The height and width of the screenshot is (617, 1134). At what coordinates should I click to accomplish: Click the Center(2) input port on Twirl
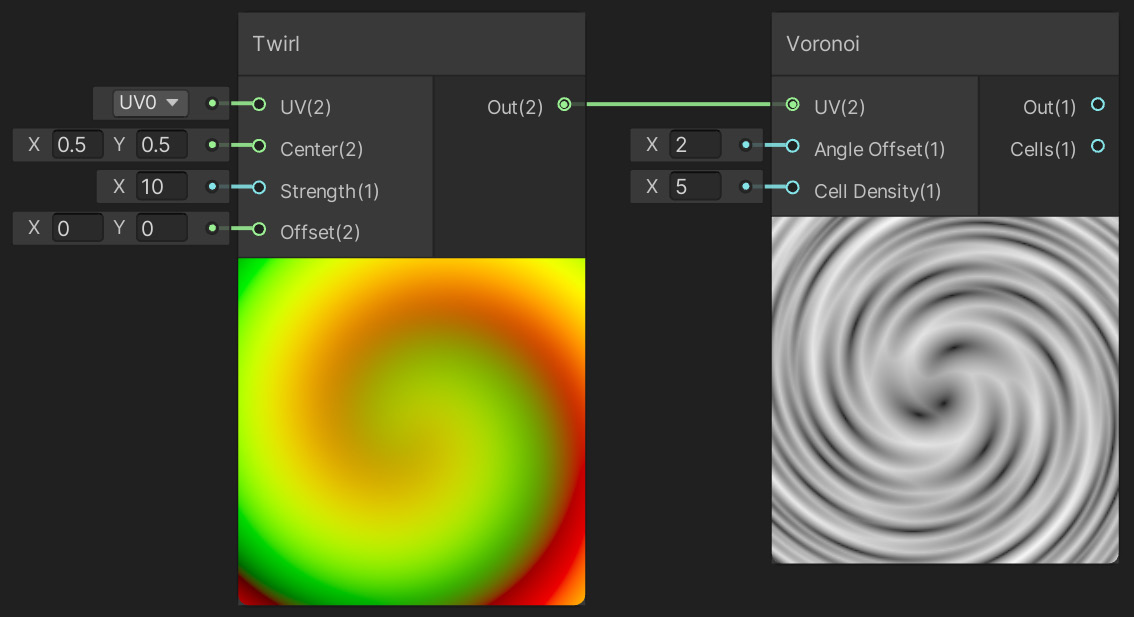click(x=258, y=145)
